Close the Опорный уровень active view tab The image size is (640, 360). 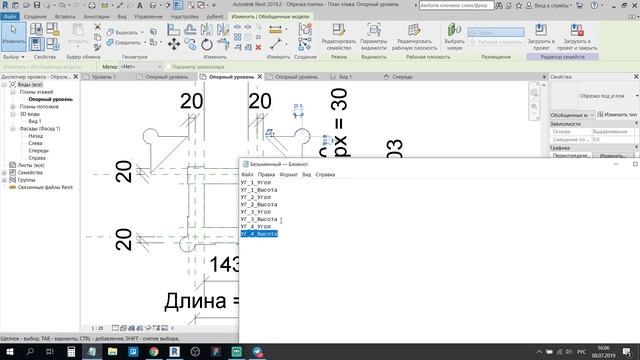260,77
